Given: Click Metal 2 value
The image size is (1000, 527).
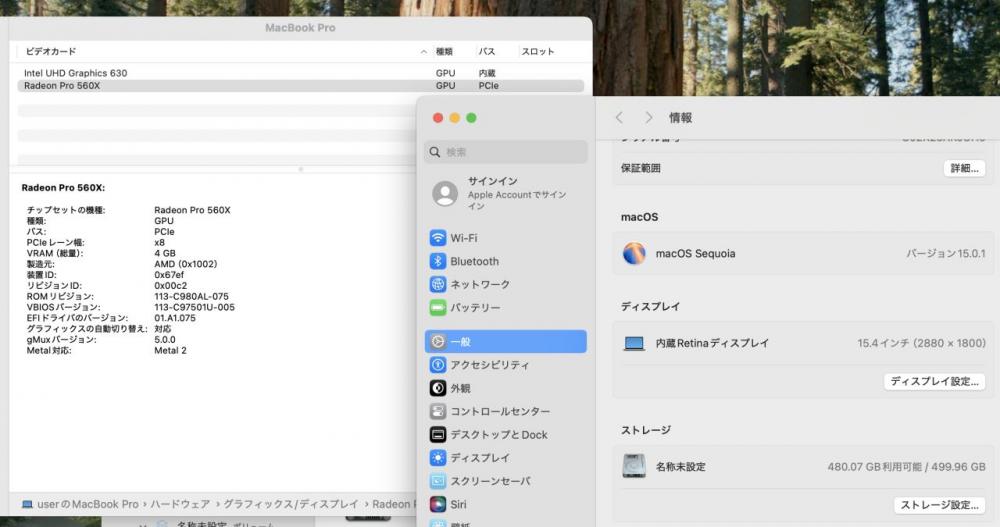Looking at the screenshot, I should pyautogui.click(x=170, y=350).
